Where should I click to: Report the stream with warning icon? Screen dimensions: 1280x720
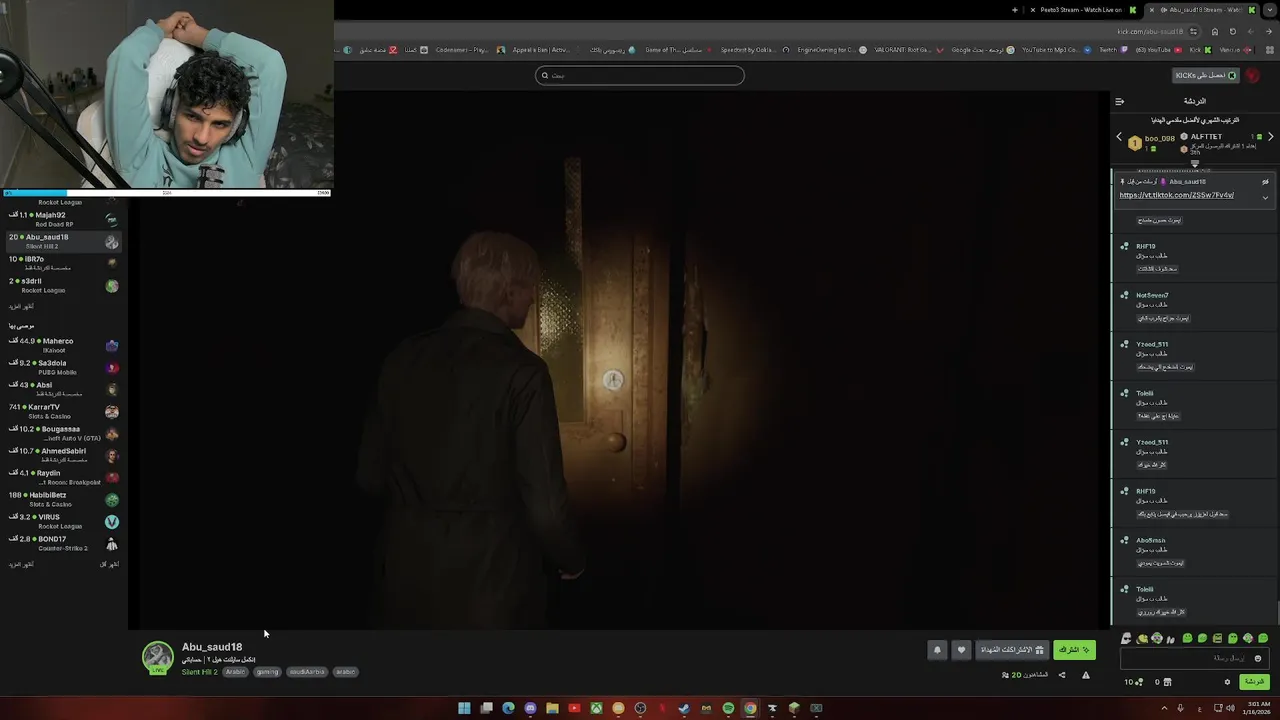click(1086, 675)
